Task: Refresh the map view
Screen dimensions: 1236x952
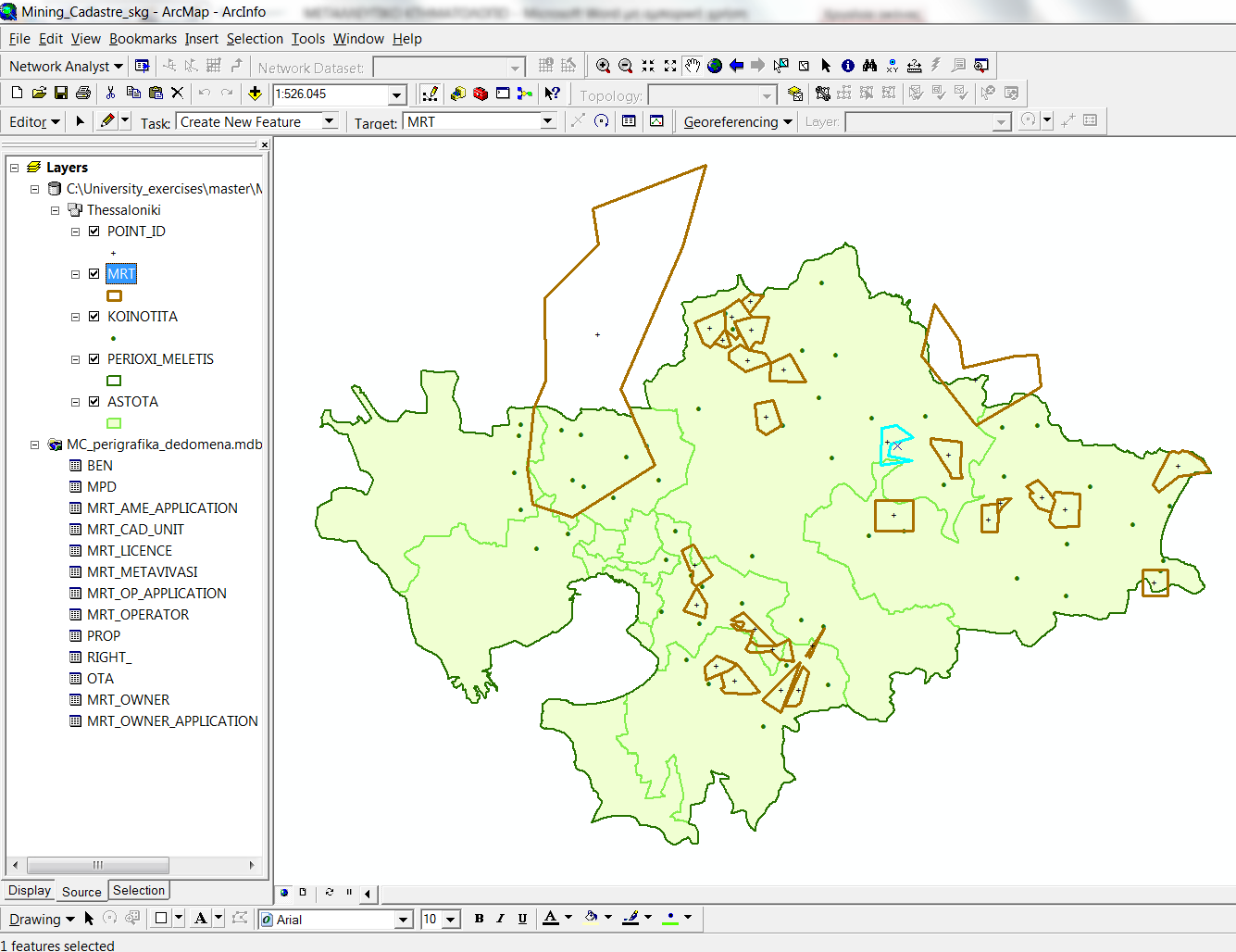Action: coord(330,893)
